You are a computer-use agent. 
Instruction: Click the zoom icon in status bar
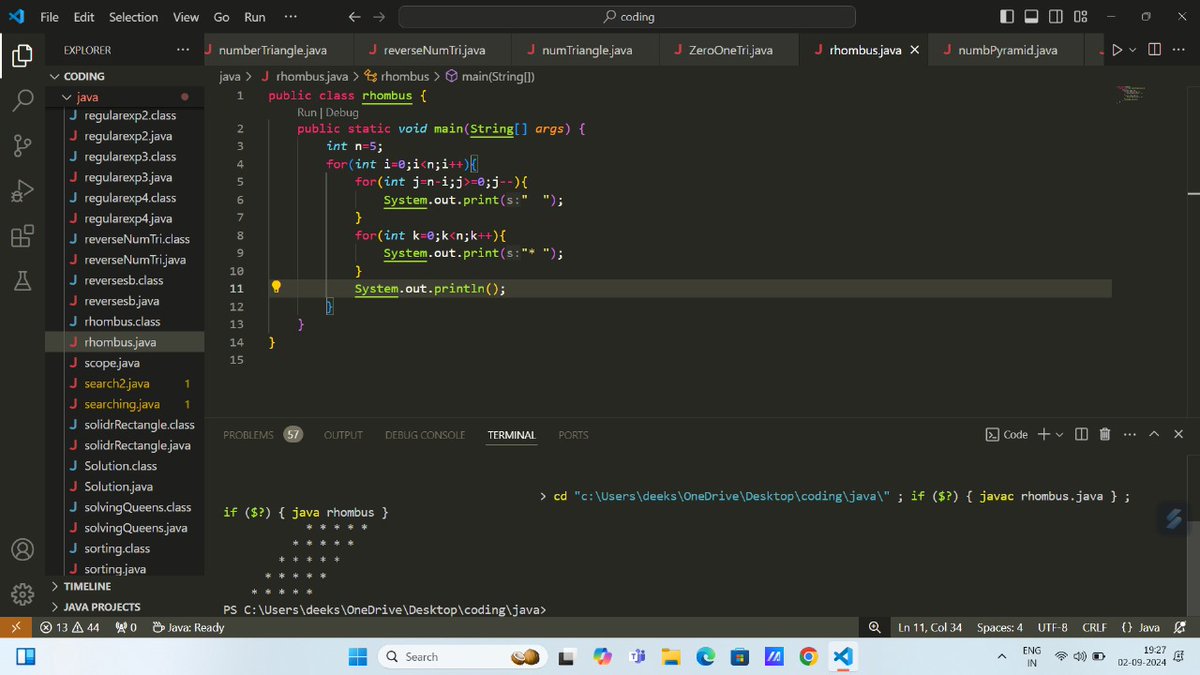click(875, 627)
